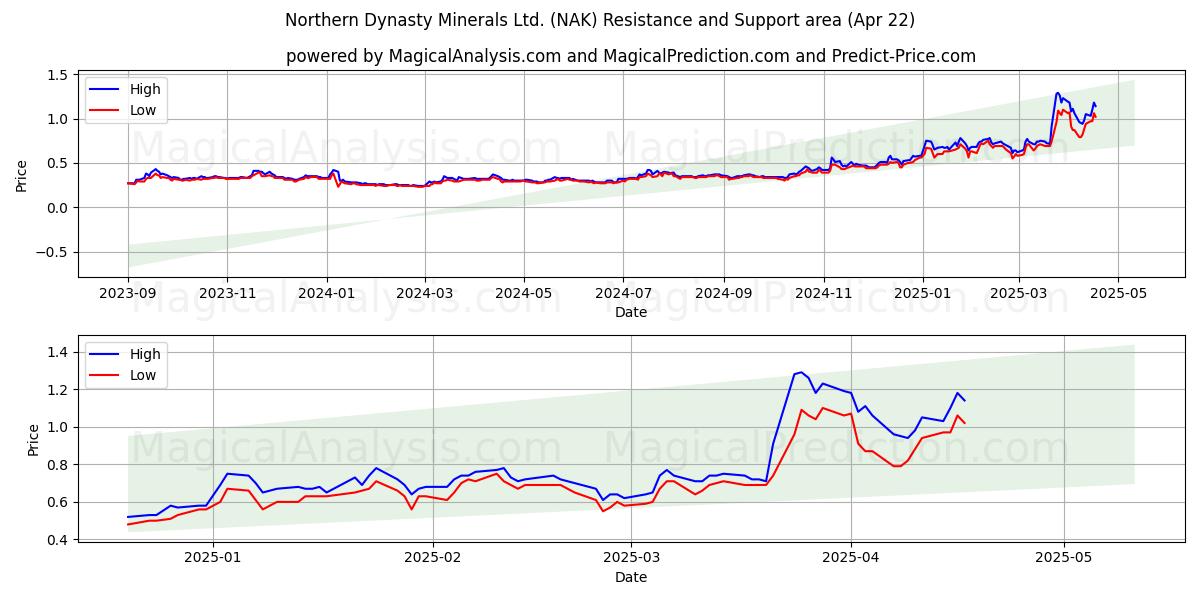
Task: Click the 2025-04 x-axis label in bottom chart
Action: pos(851,559)
